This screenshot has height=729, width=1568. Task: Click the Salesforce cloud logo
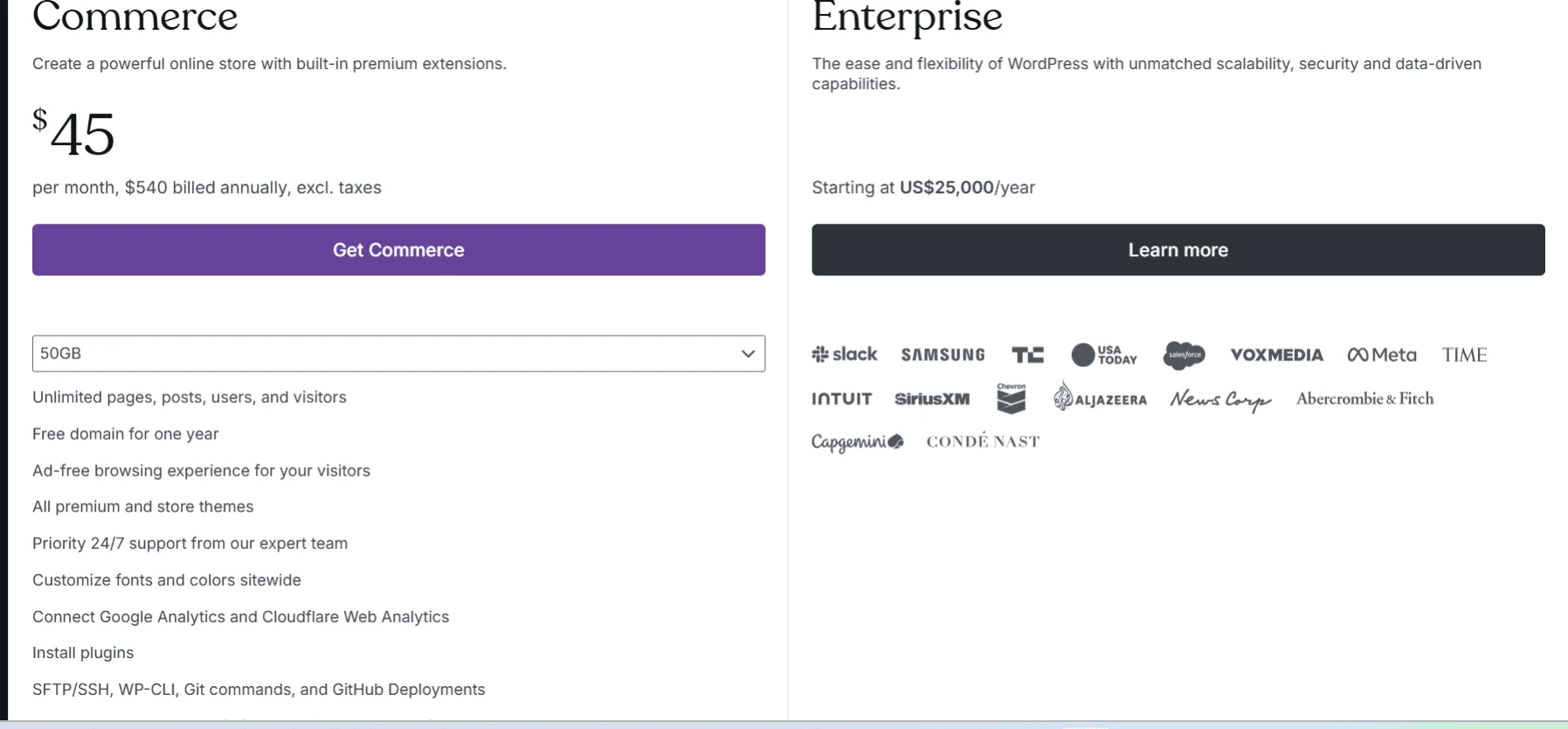(1185, 354)
